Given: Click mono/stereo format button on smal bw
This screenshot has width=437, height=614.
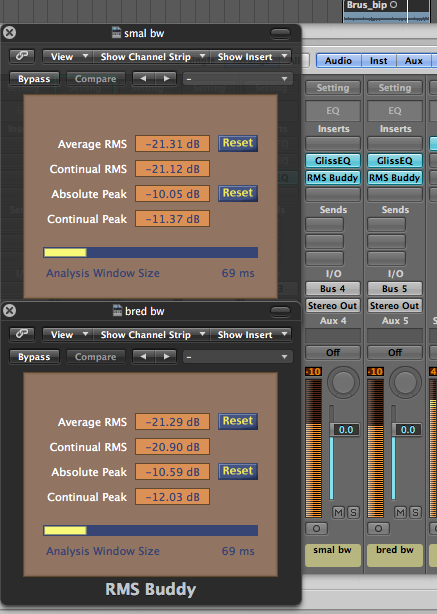Looking at the screenshot, I should tap(316, 529).
